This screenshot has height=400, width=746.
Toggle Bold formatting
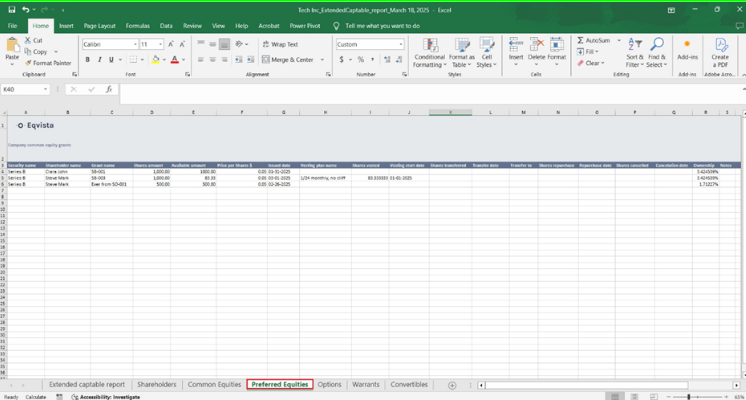(x=88, y=59)
